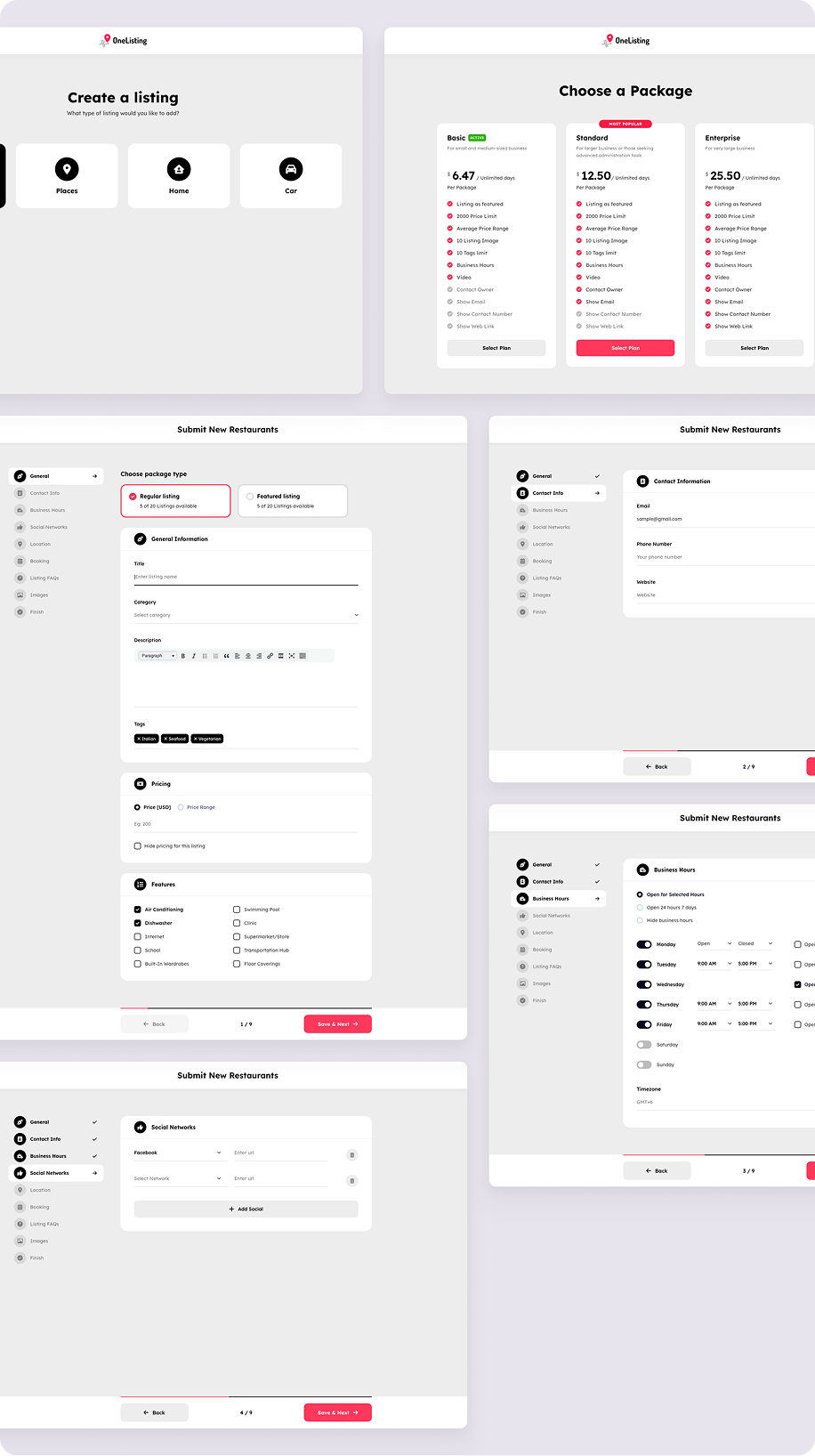Open Tuesday's 9:00 AM dropdown
The height and width of the screenshot is (1456, 815).
tap(714, 964)
